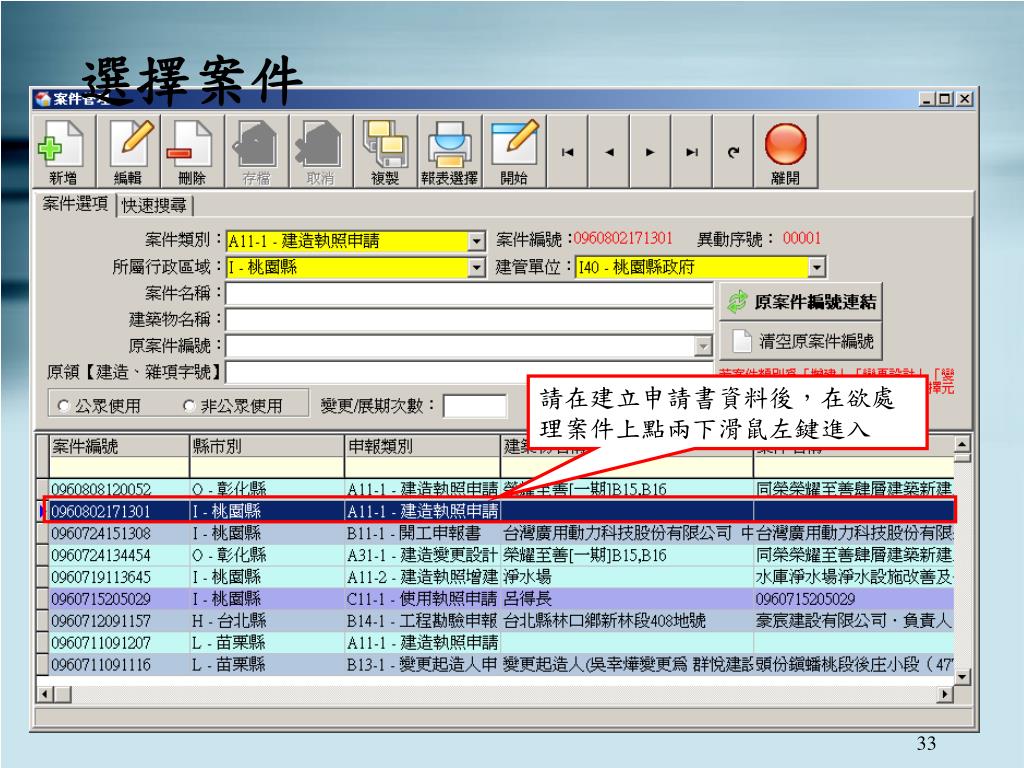Go to previous record arrow
Screen dimensions: 1024x768
(609, 152)
